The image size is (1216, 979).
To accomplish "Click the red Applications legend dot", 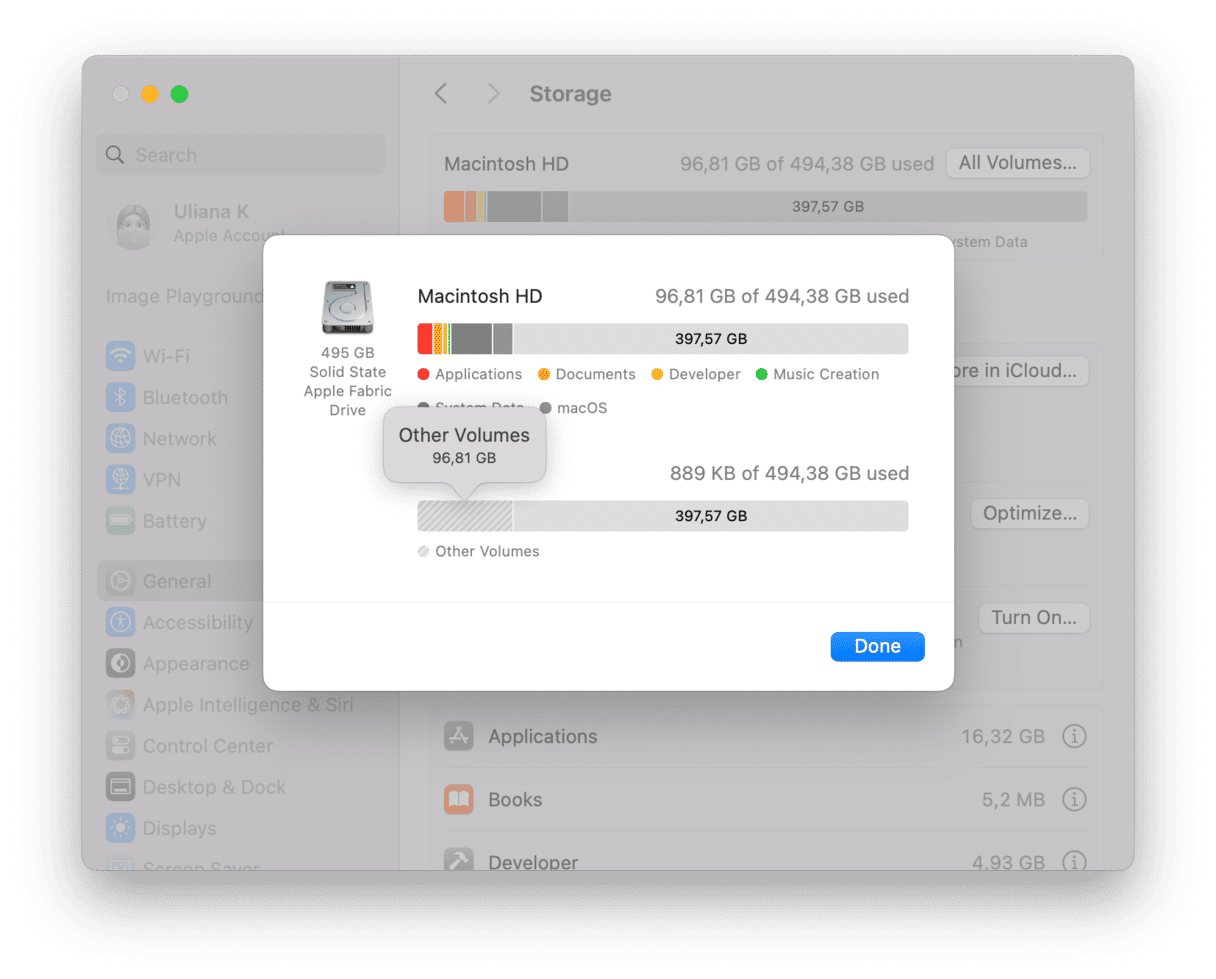I will (424, 374).
